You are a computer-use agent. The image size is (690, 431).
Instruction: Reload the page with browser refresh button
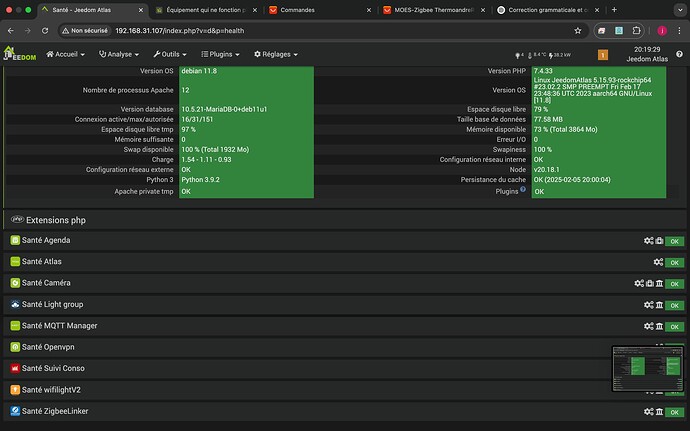45,30
